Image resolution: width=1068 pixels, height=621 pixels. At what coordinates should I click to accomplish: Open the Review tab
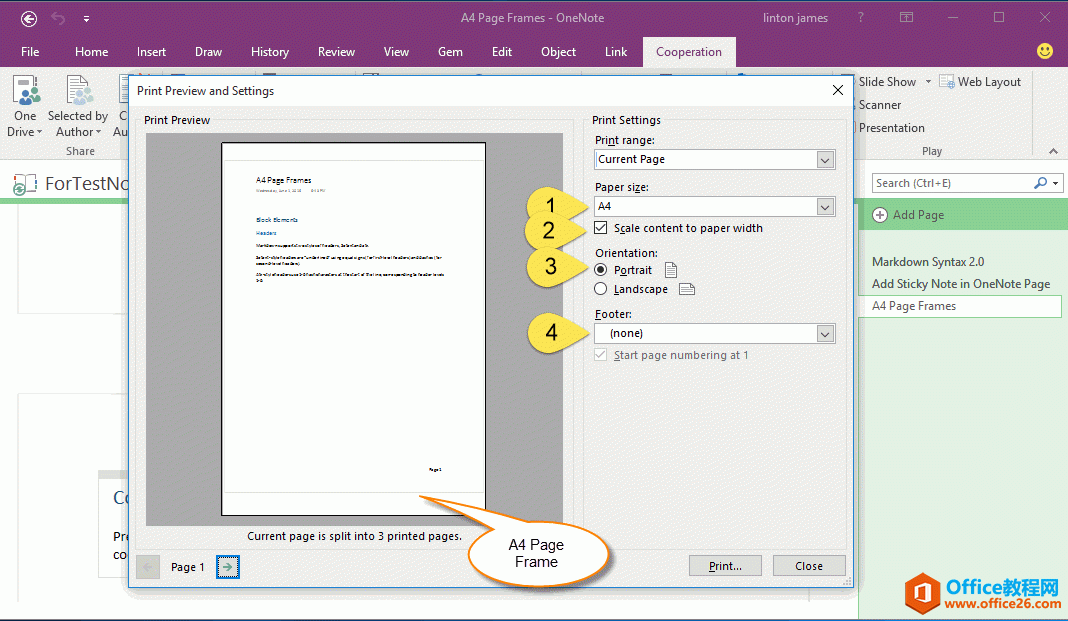point(336,52)
